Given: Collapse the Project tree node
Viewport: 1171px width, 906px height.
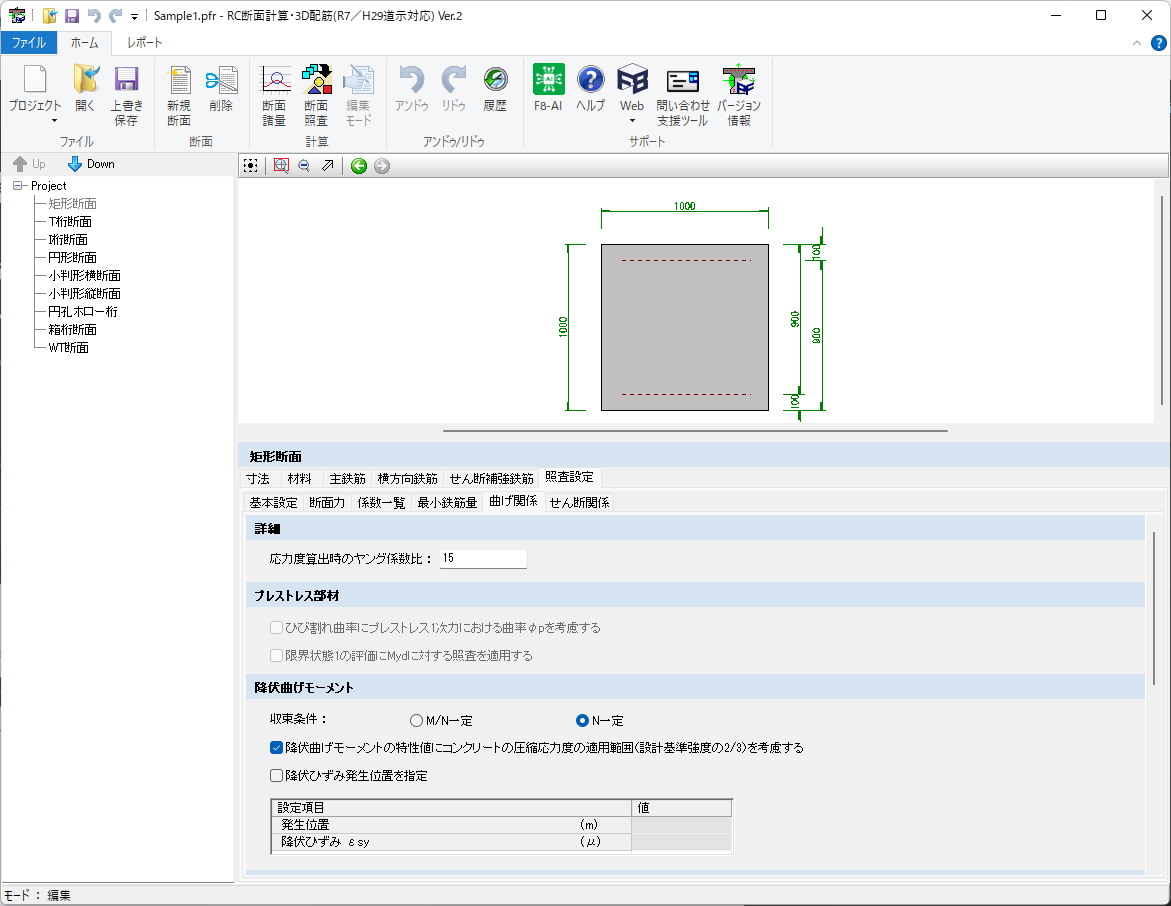Looking at the screenshot, I should click(x=18, y=186).
